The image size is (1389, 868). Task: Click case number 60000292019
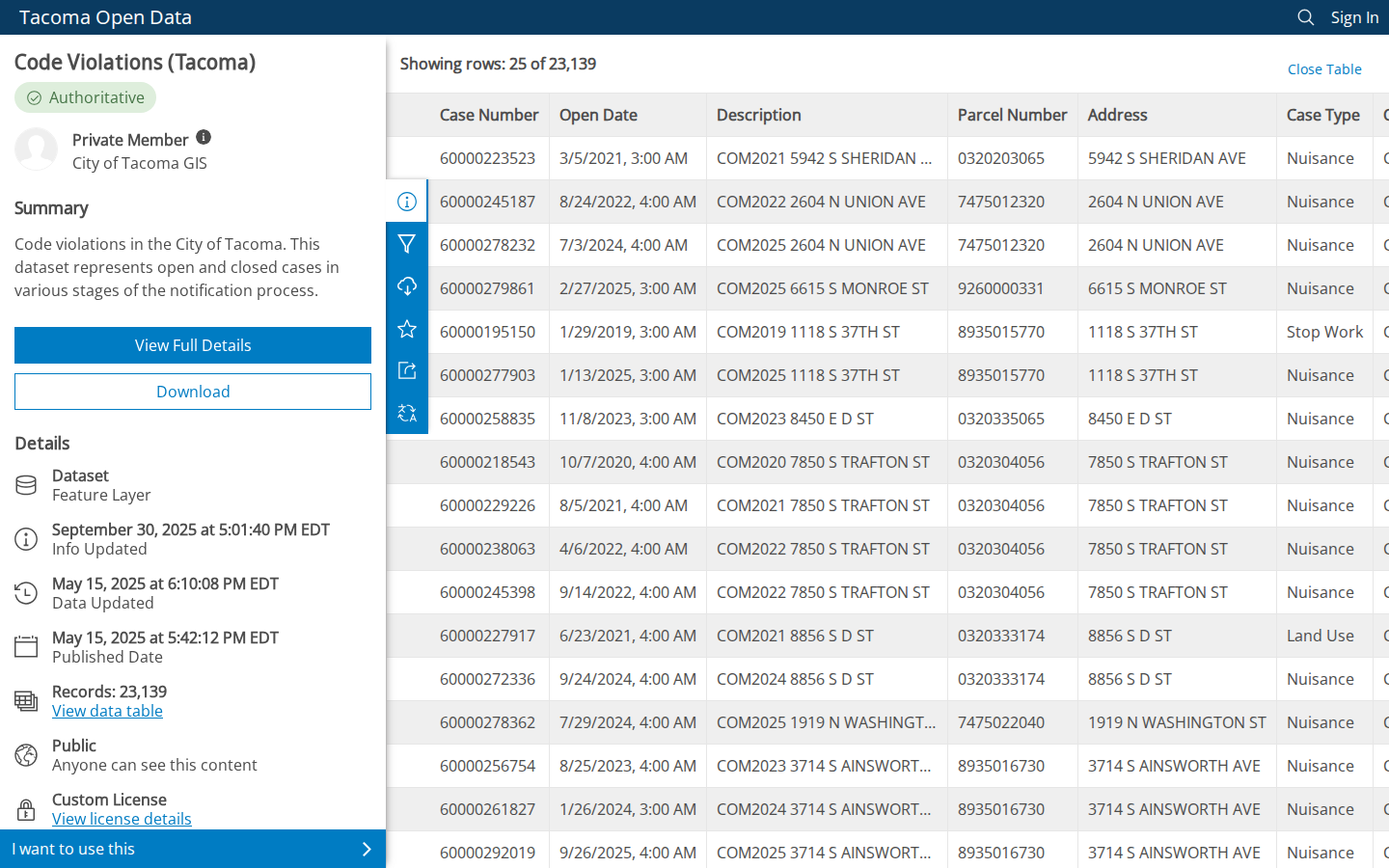click(x=487, y=853)
